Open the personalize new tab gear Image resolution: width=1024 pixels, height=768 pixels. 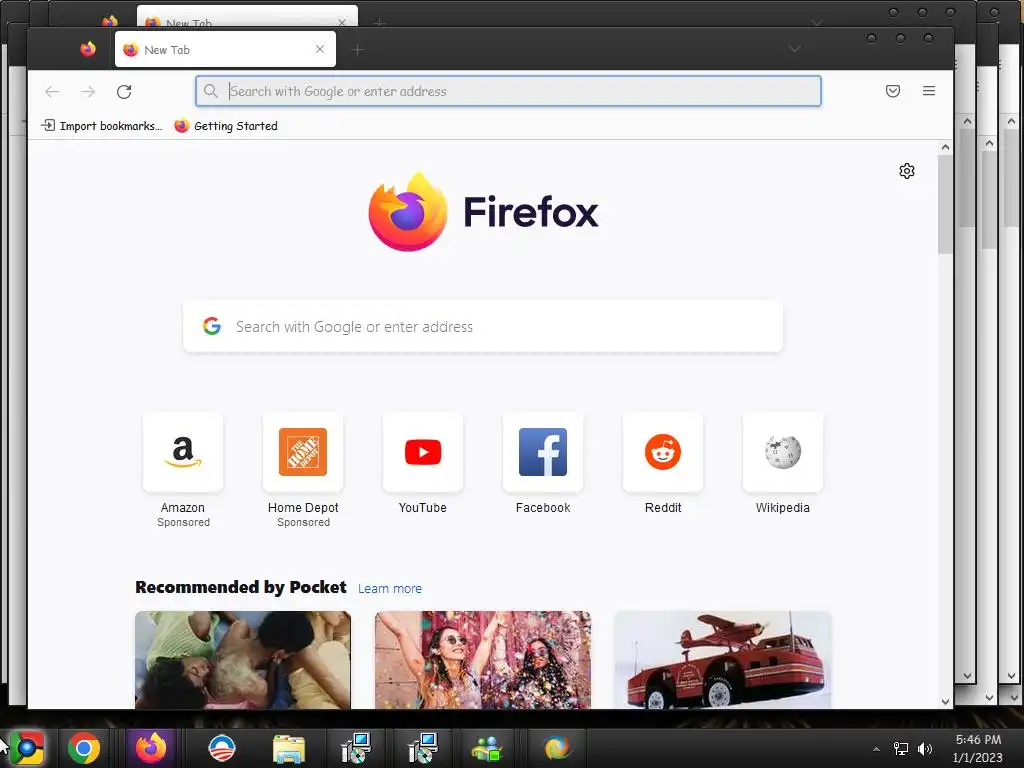click(x=906, y=171)
